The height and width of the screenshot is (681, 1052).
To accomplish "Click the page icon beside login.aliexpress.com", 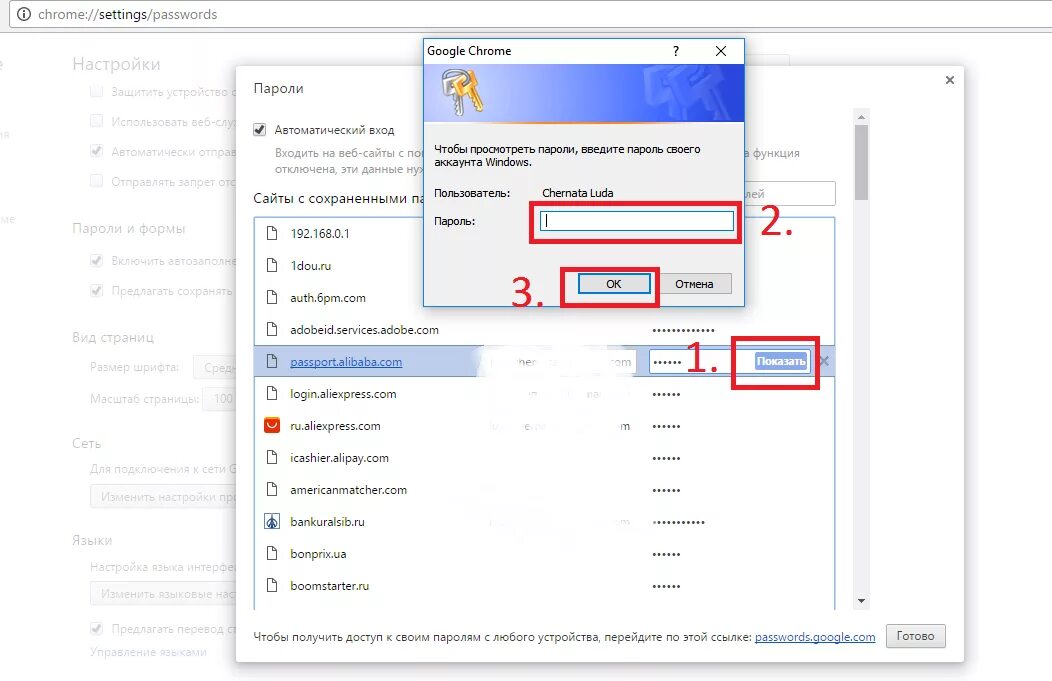I will [x=272, y=394].
